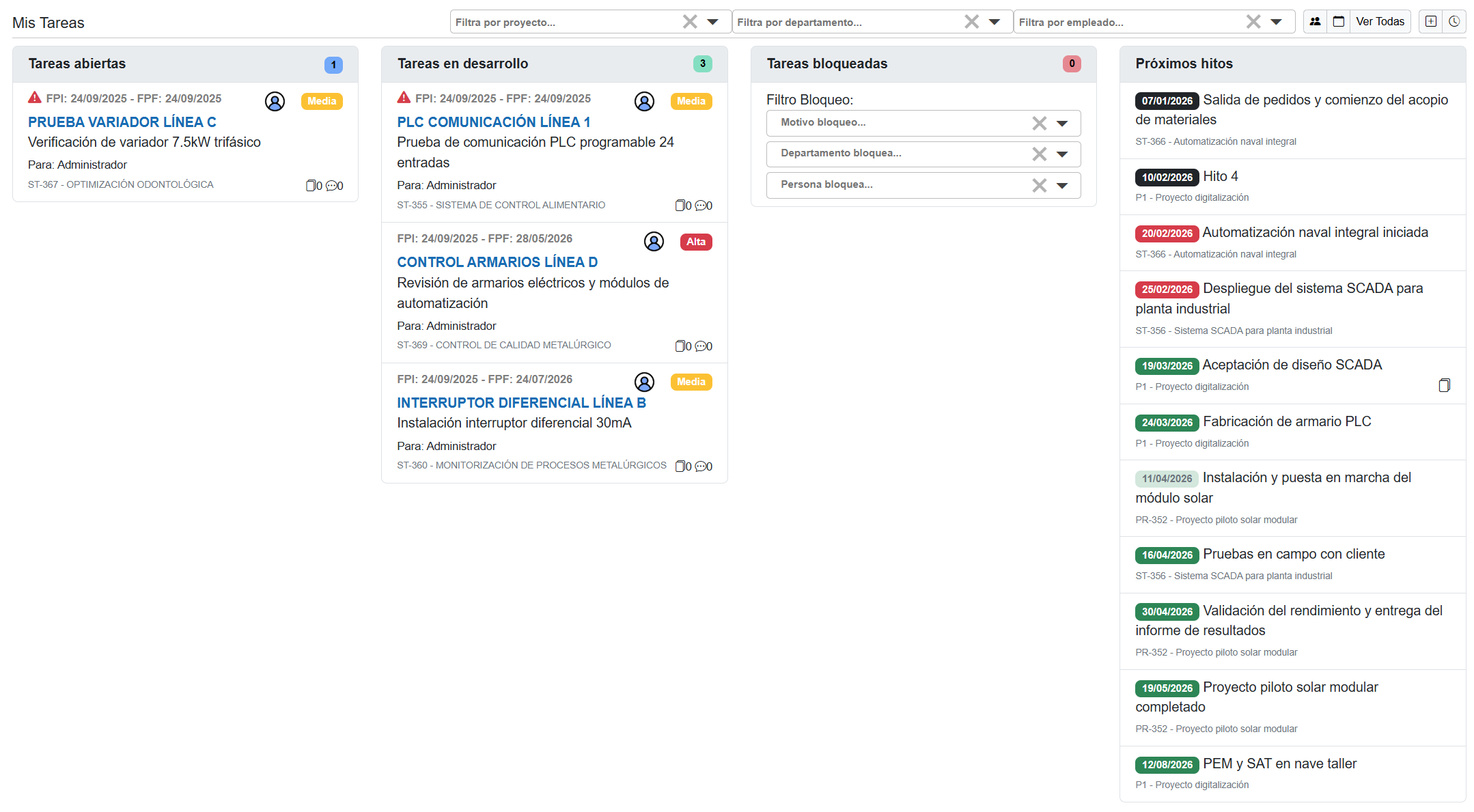Click attachments icon on INTERRUPTOR DIFERENCIAL task

coord(680,466)
